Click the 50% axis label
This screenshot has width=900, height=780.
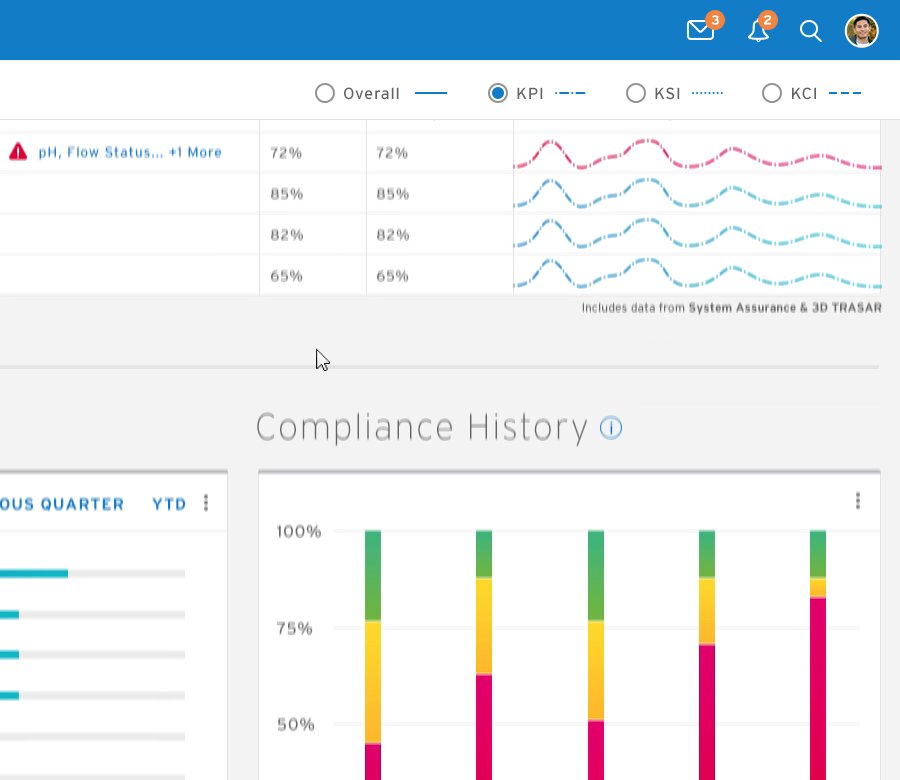(296, 724)
